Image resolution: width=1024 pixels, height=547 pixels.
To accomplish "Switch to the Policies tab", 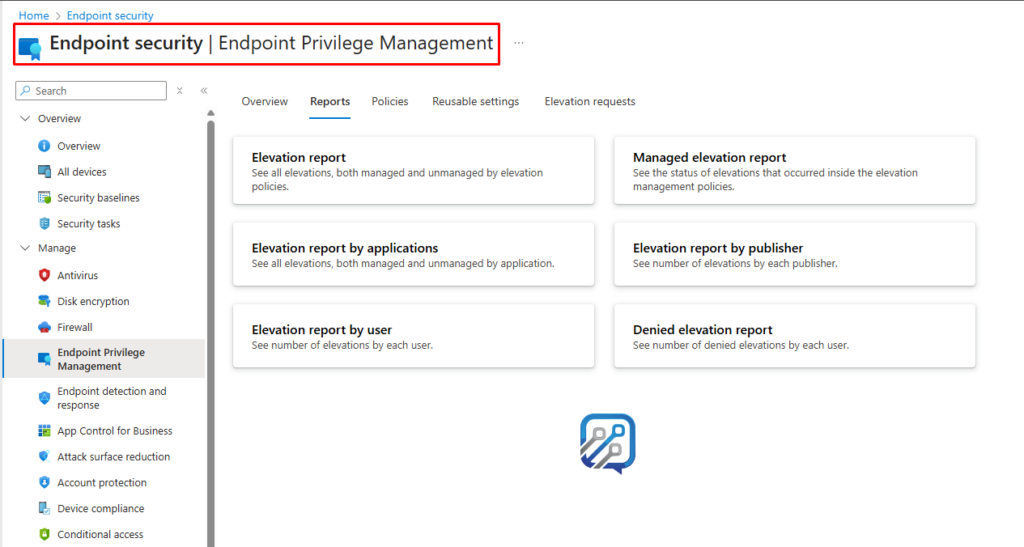I will 390,101.
